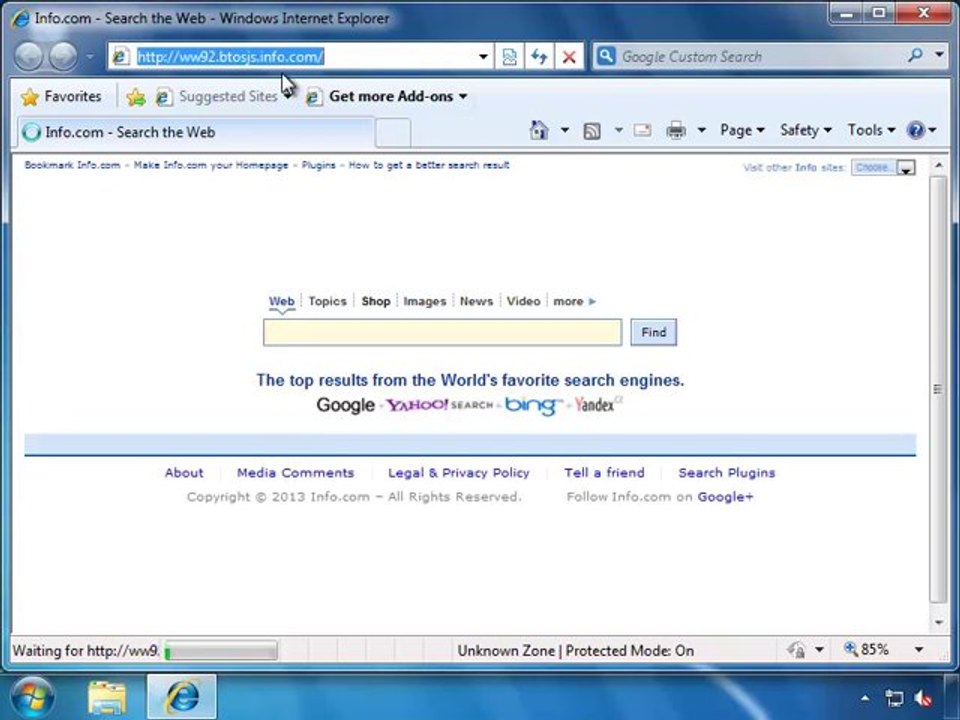This screenshot has height=720, width=960.
Task: Click the About footer link
Action: coord(184,473)
